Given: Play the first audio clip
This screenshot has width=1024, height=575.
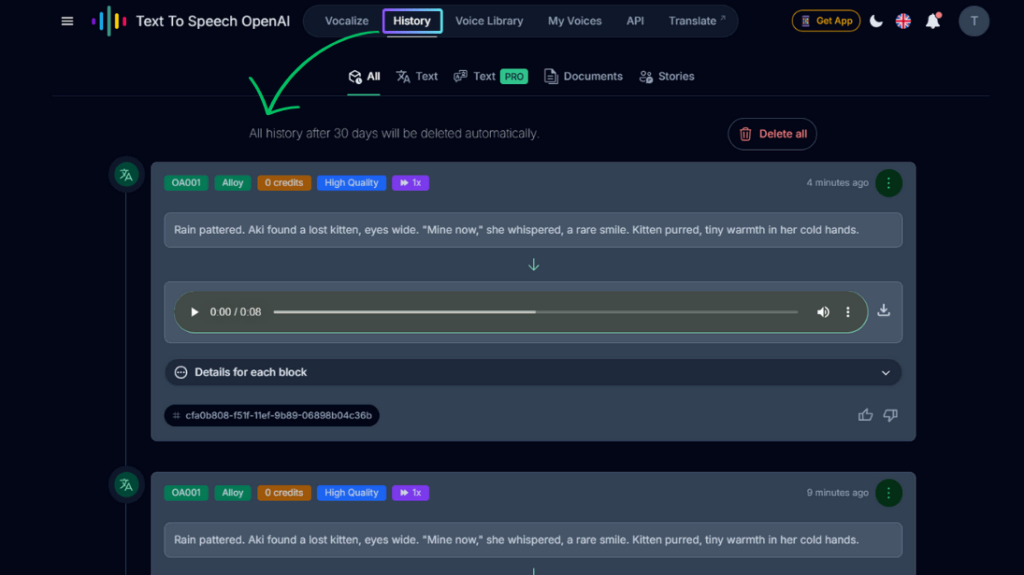Looking at the screenshot, I should click(195, 312).
